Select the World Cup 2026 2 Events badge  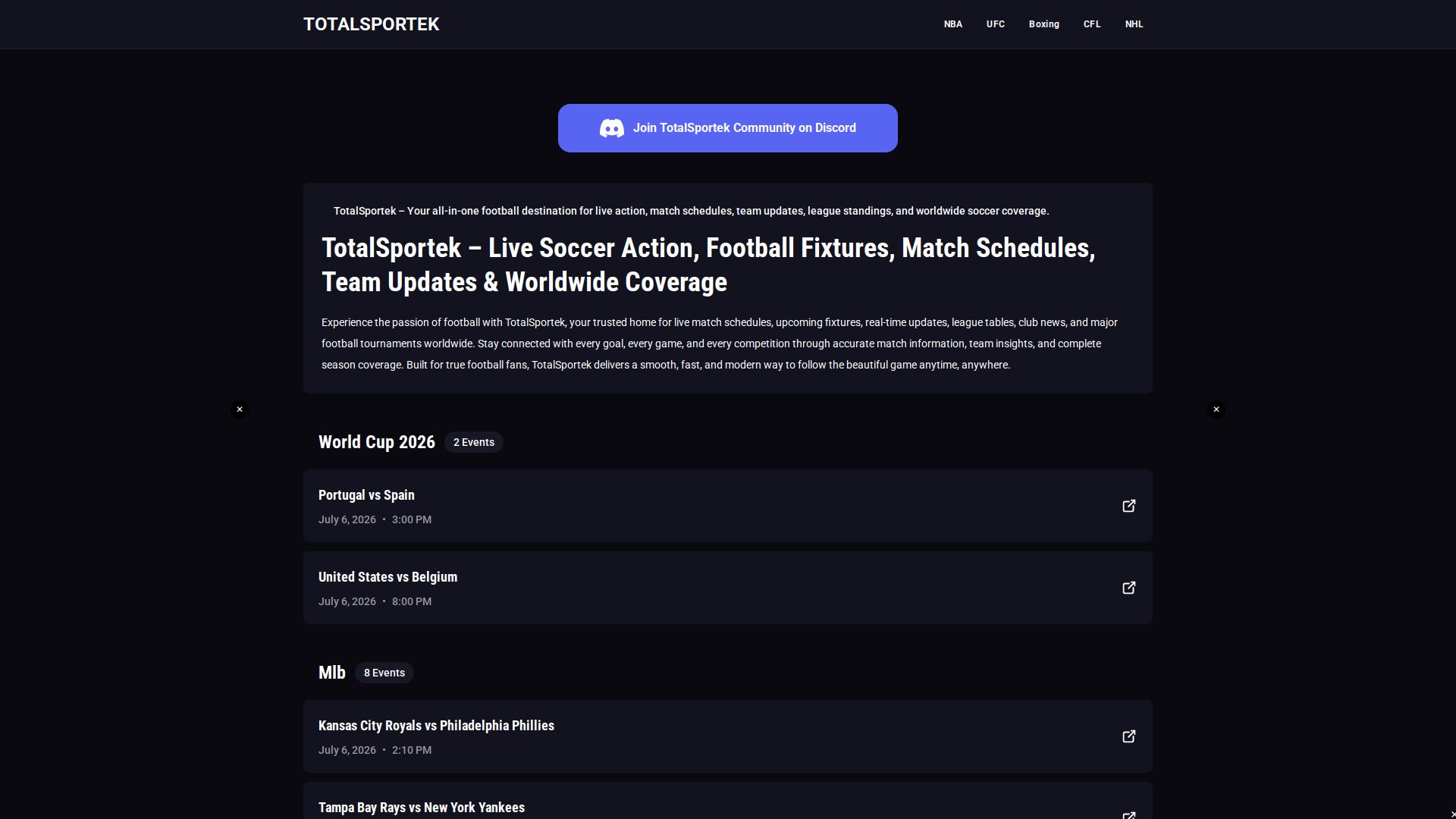coord(474,442)
